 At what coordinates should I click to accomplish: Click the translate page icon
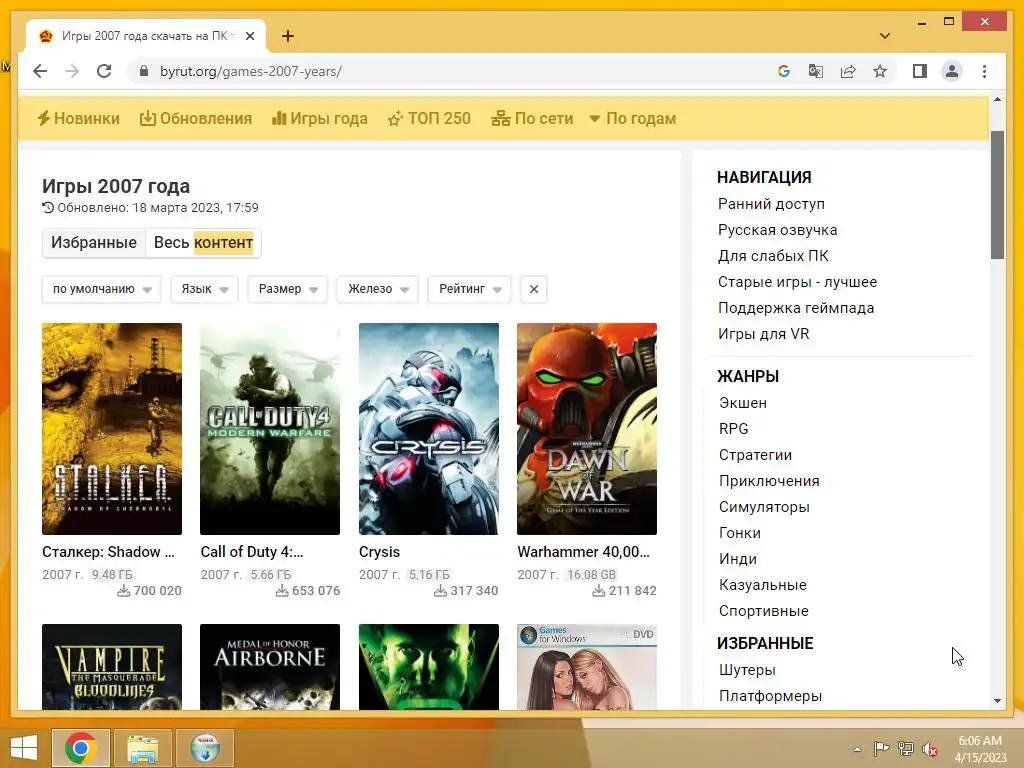[x=816, y=71]
